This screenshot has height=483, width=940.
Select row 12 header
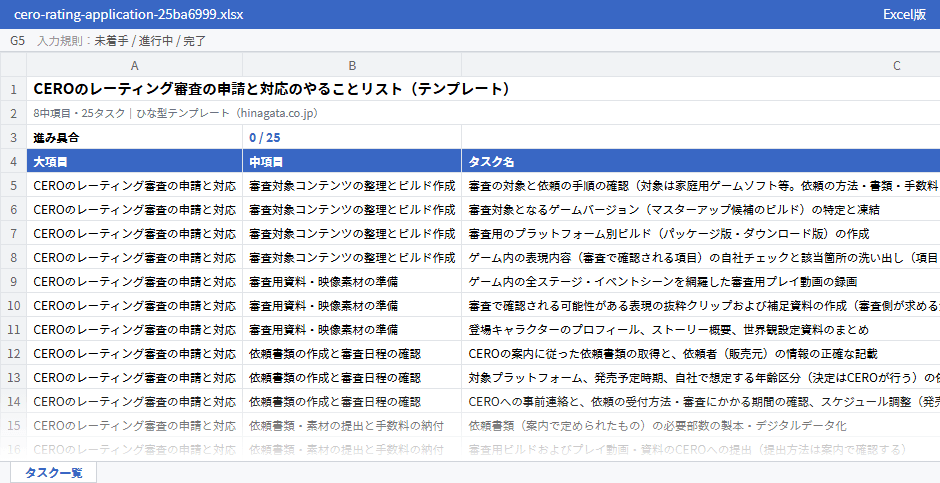pos(13,353)
